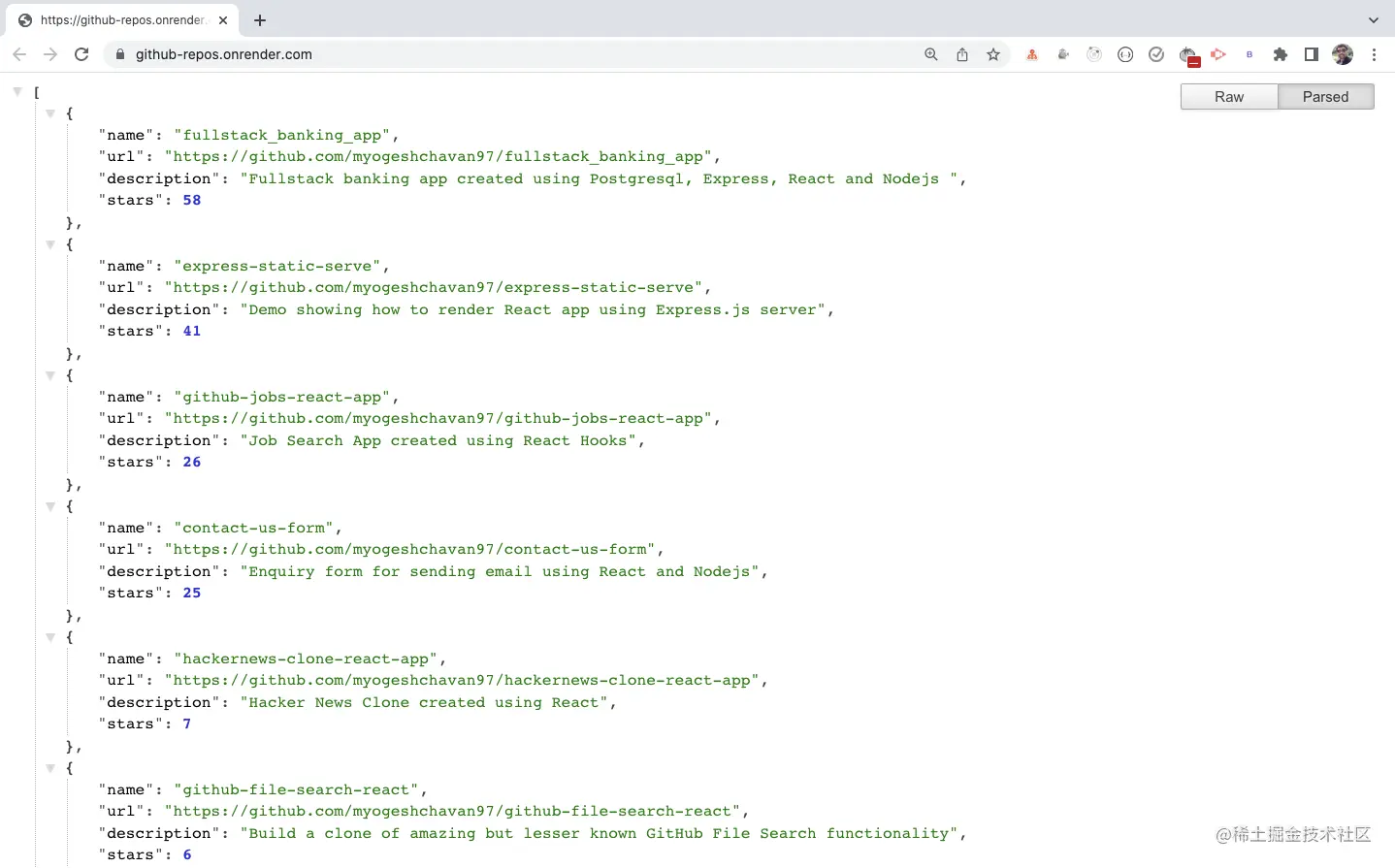1395x868 pixels.
Task: Click the browser reload button
Action: [81, 54]
